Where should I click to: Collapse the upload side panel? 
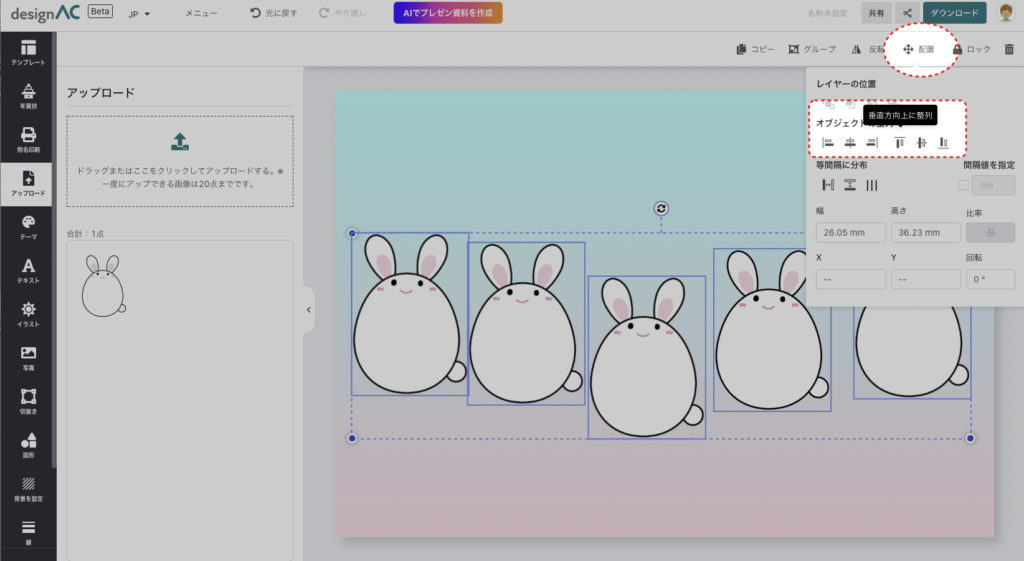(x=308, y=310)
